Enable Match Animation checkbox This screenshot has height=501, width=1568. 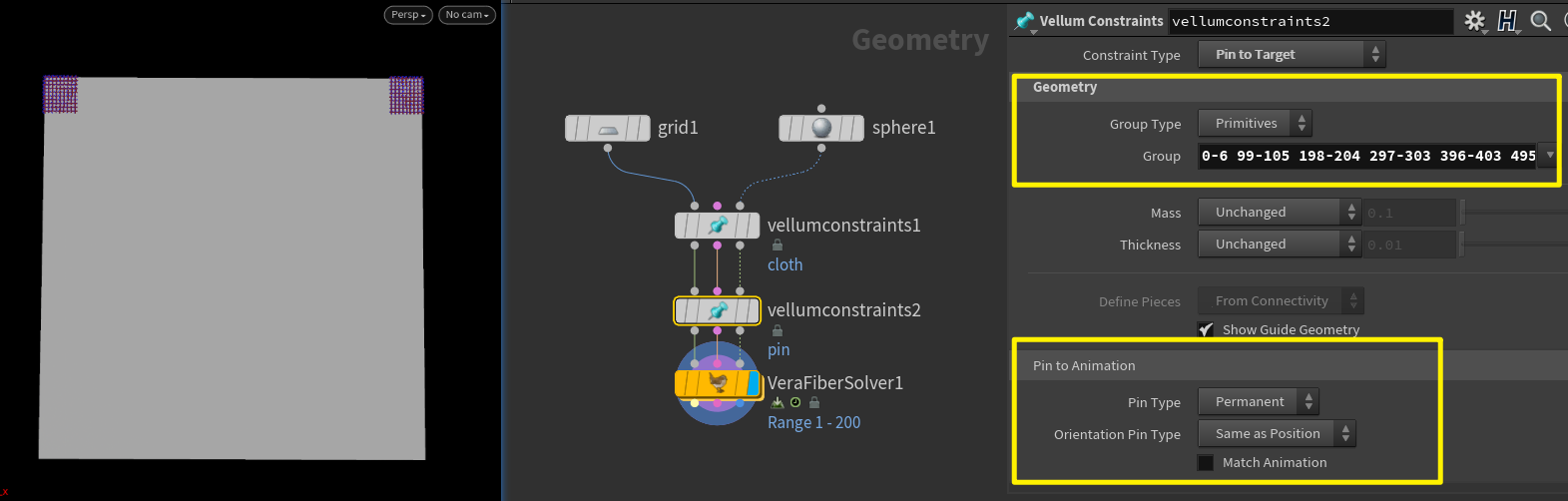click(1206, 462)
